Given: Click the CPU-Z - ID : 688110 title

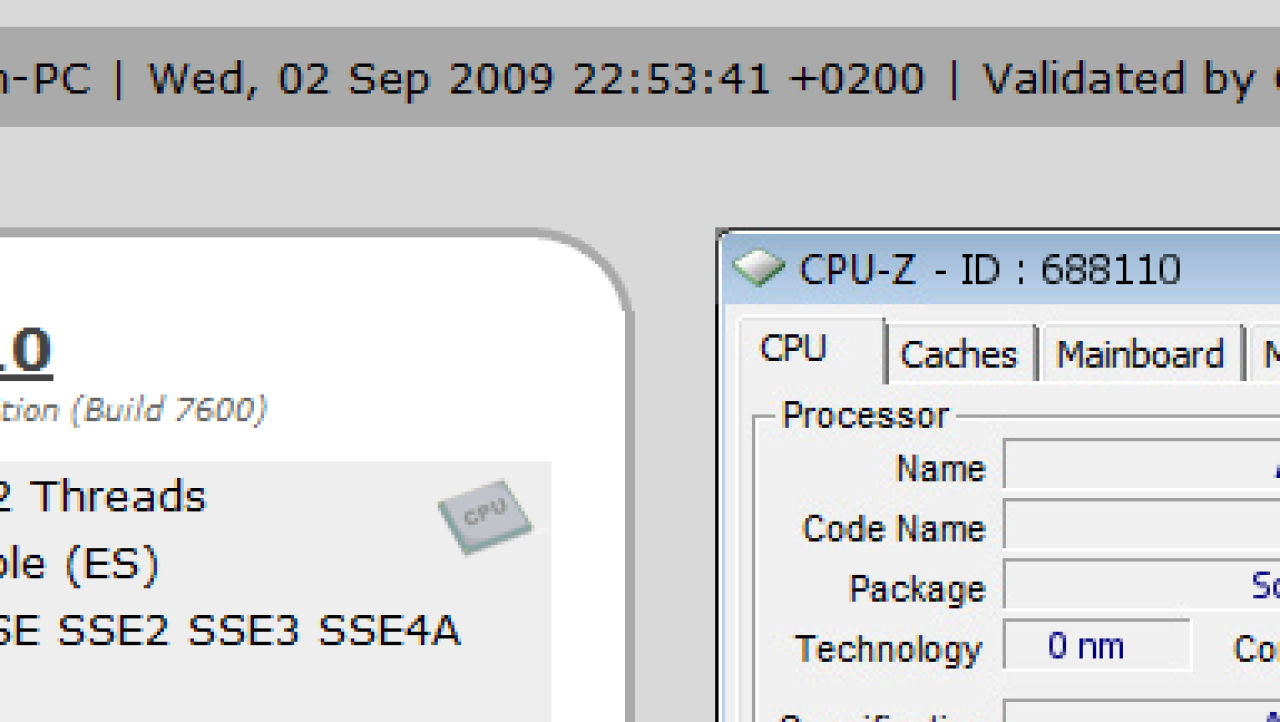Looking at the screenshot, I should [x=990, y=269].
